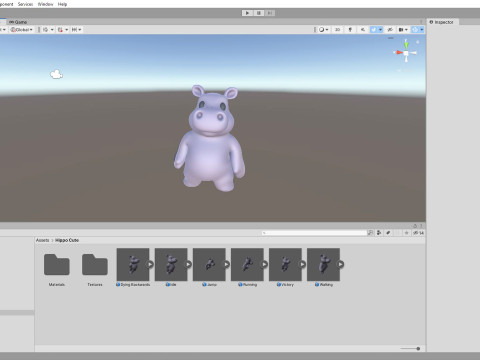Toggle hidden packages count icon
This screenshot has height=360, width=480.
tap(418, 233)
